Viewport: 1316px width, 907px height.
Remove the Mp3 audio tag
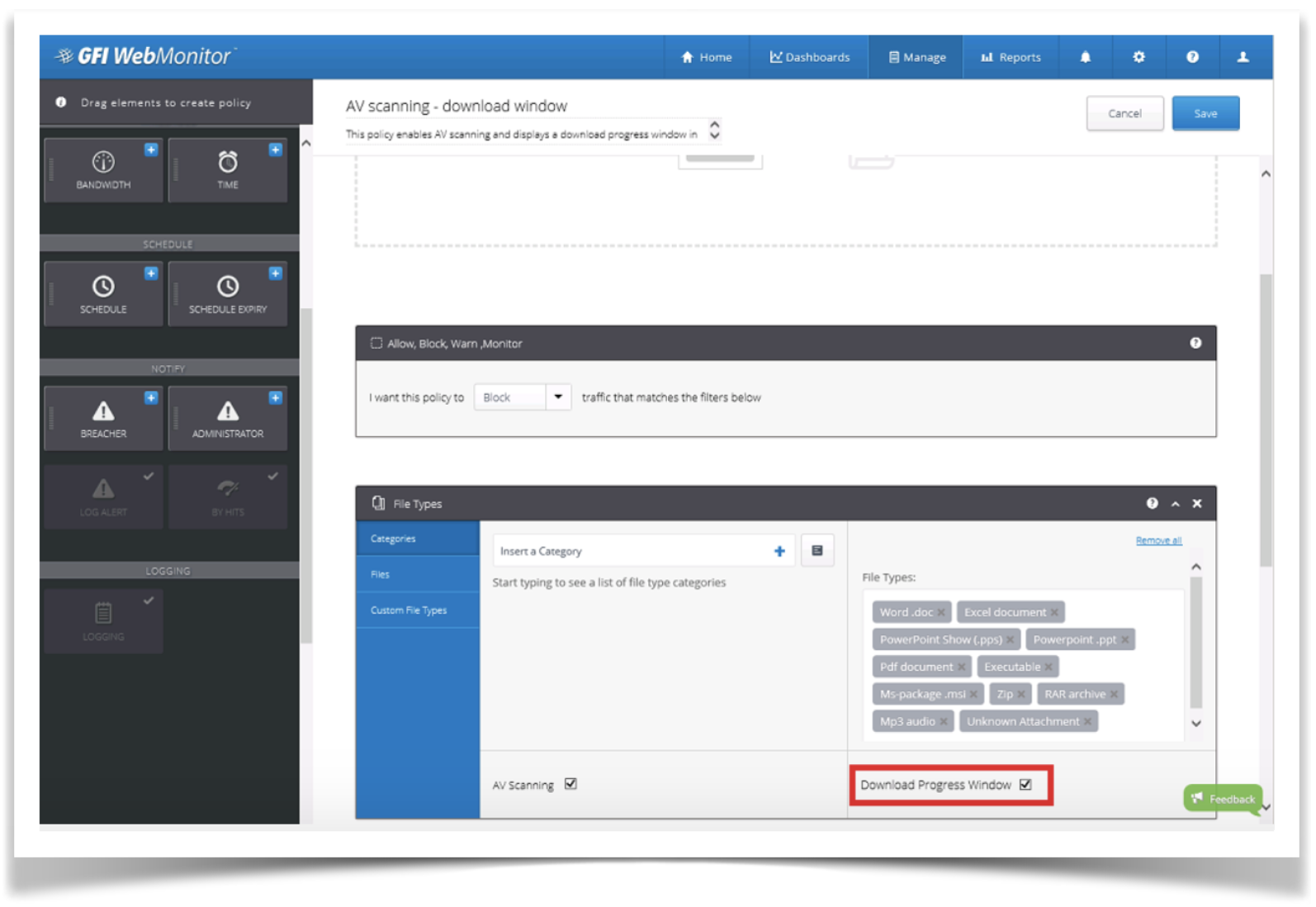coord(944,721)
